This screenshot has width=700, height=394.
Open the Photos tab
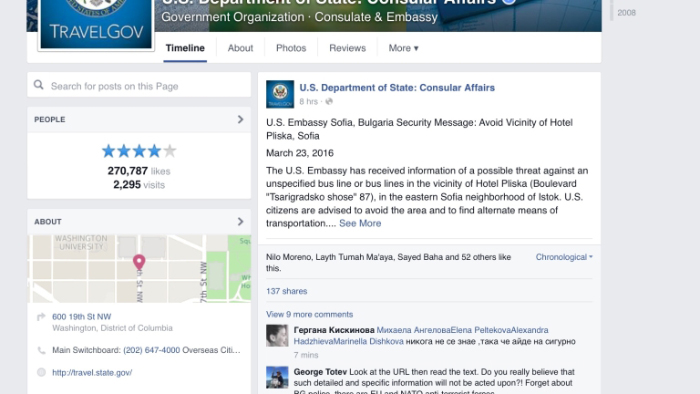click(291, 48)
